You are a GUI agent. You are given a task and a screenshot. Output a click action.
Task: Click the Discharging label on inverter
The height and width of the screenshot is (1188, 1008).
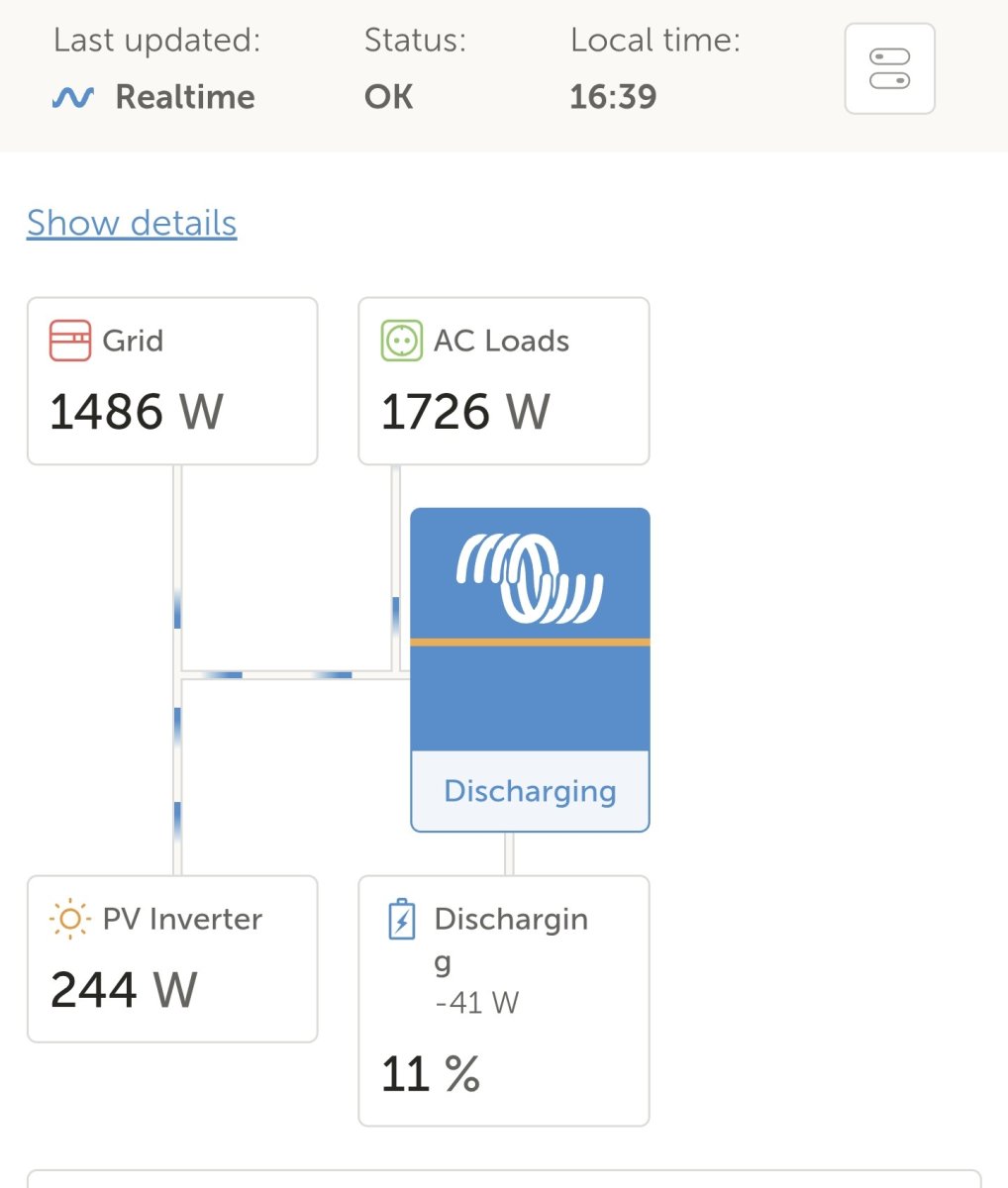[x=530, y=791]
